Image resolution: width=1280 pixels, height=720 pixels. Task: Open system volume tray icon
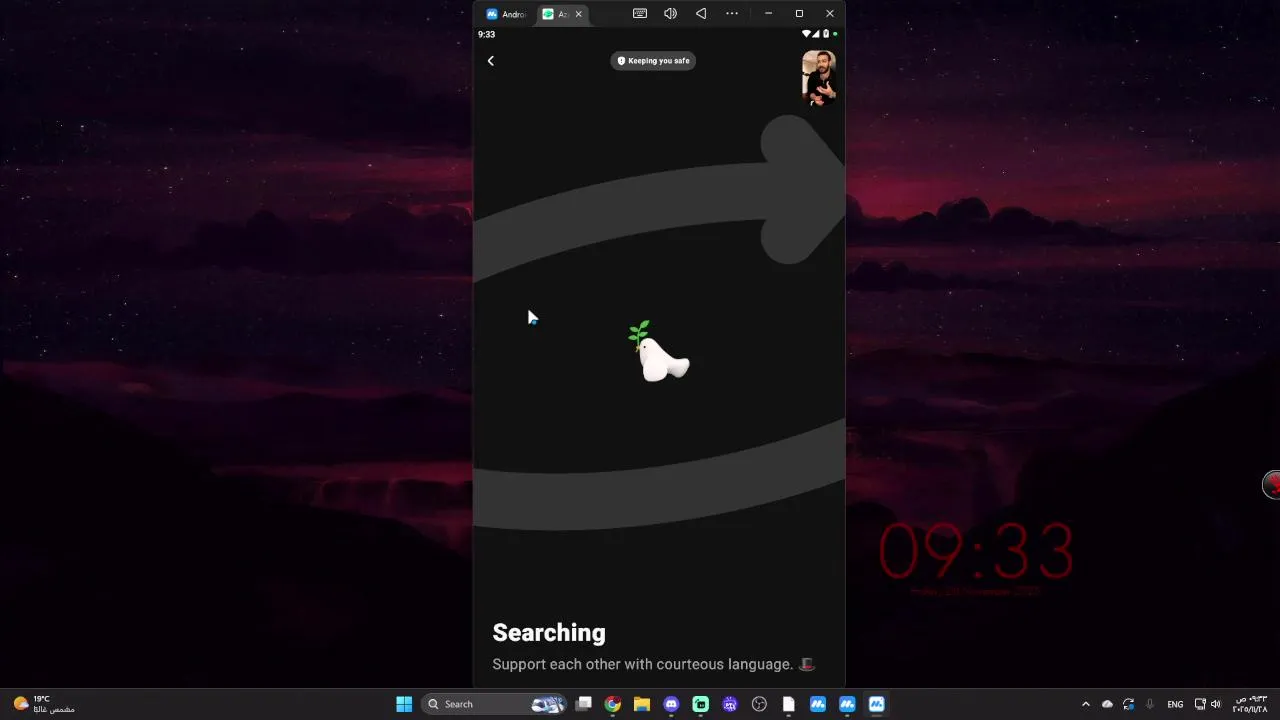click(x=1216, y=704)
